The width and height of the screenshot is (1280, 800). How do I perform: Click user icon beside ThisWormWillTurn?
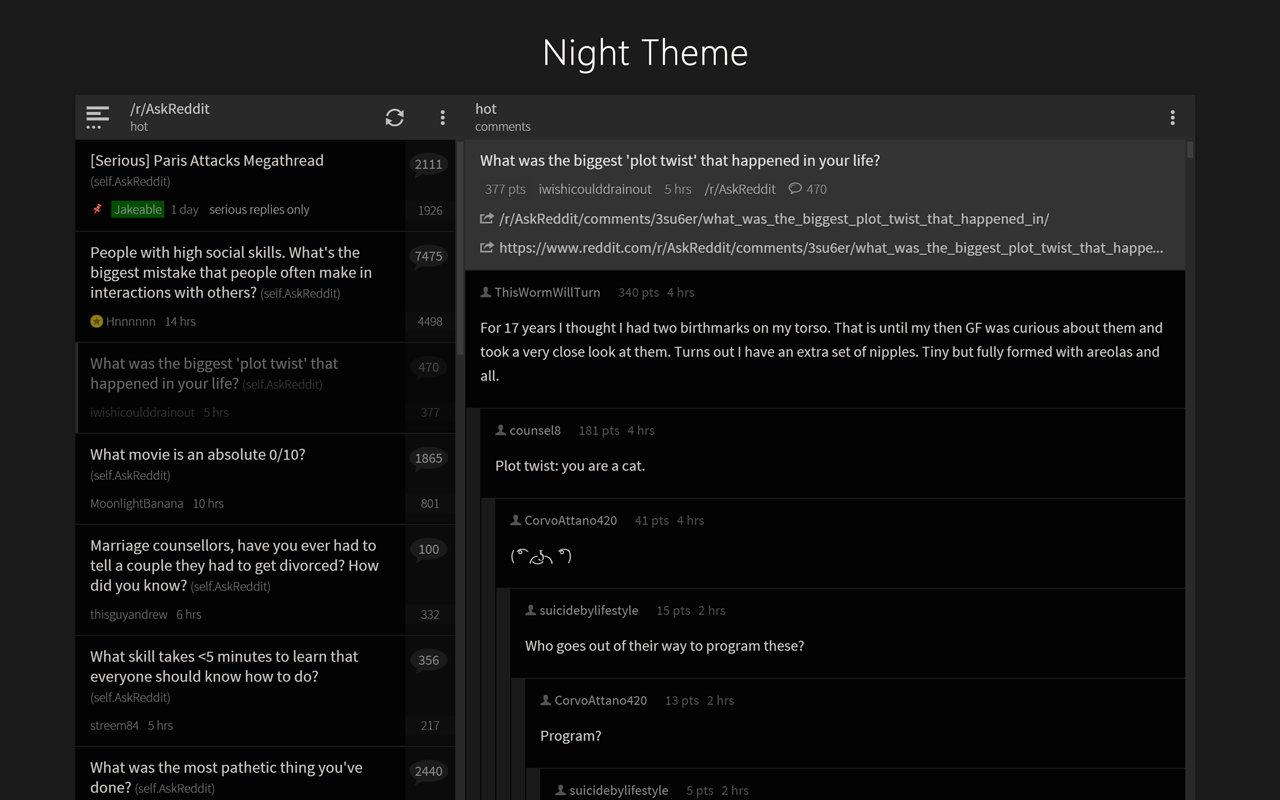[486, 292]
